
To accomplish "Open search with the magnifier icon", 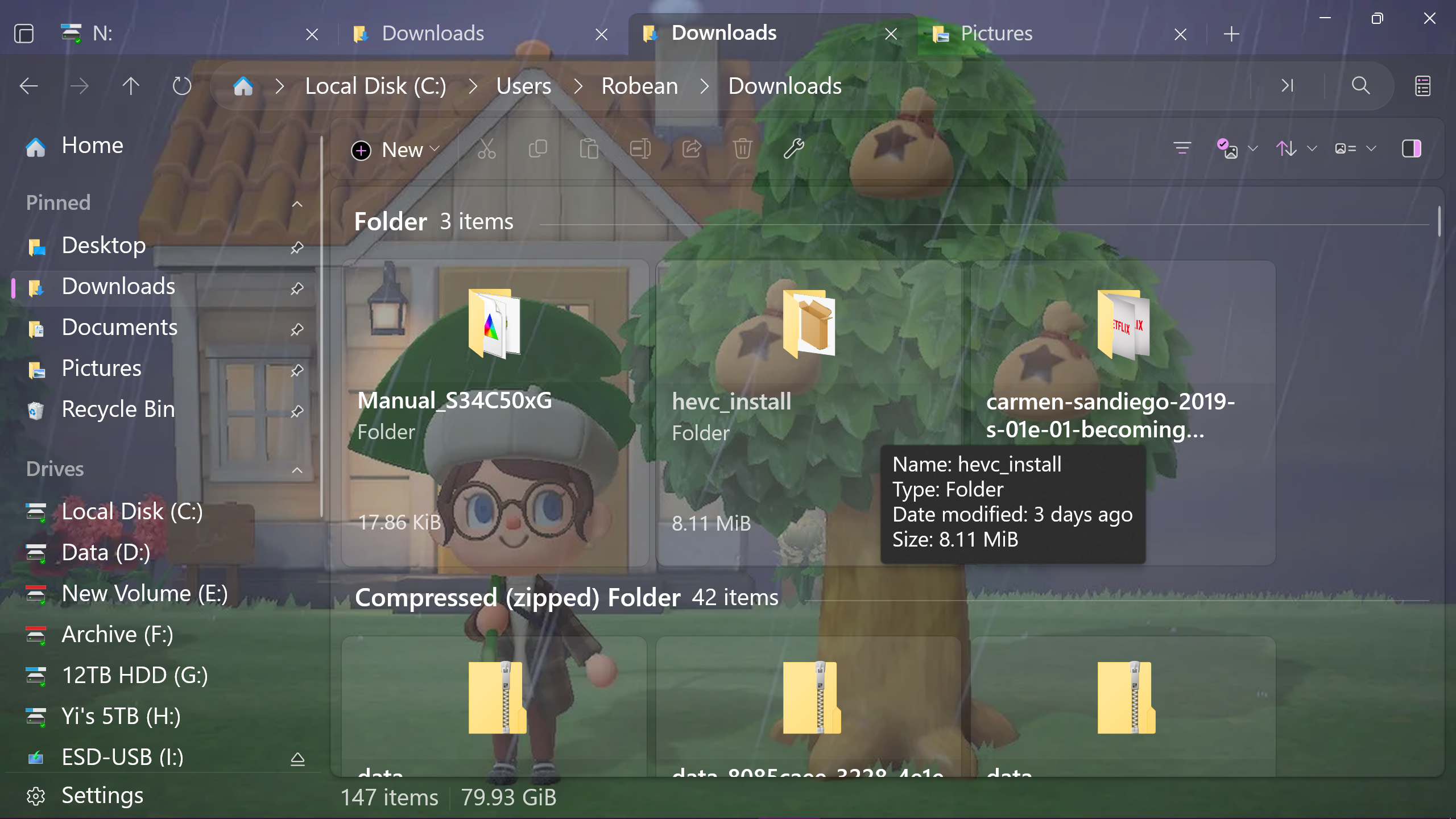I will pyautogui.click(x=1360, y=86).
